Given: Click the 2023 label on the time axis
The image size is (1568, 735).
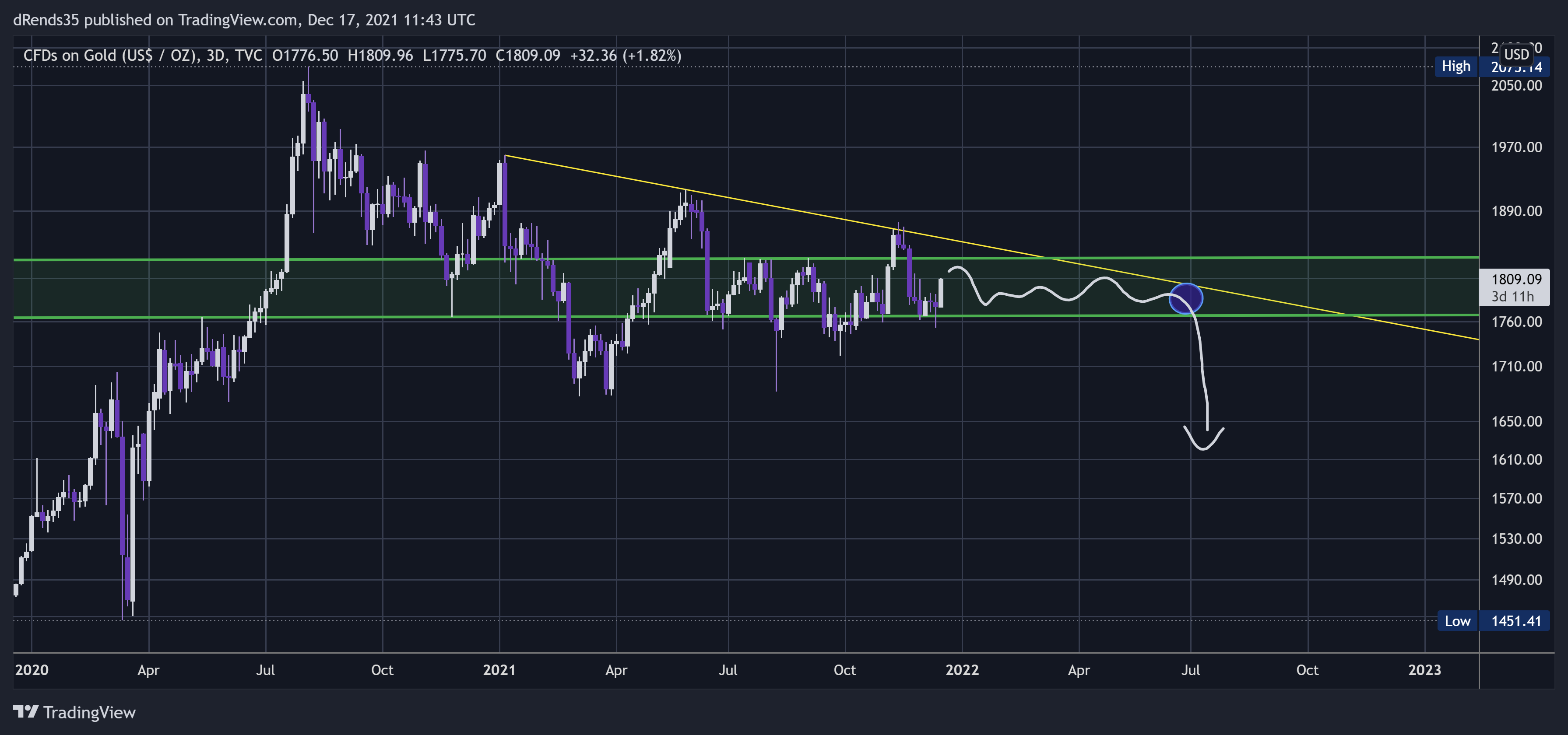Looking at the screenshot, I should point(1424,670).
